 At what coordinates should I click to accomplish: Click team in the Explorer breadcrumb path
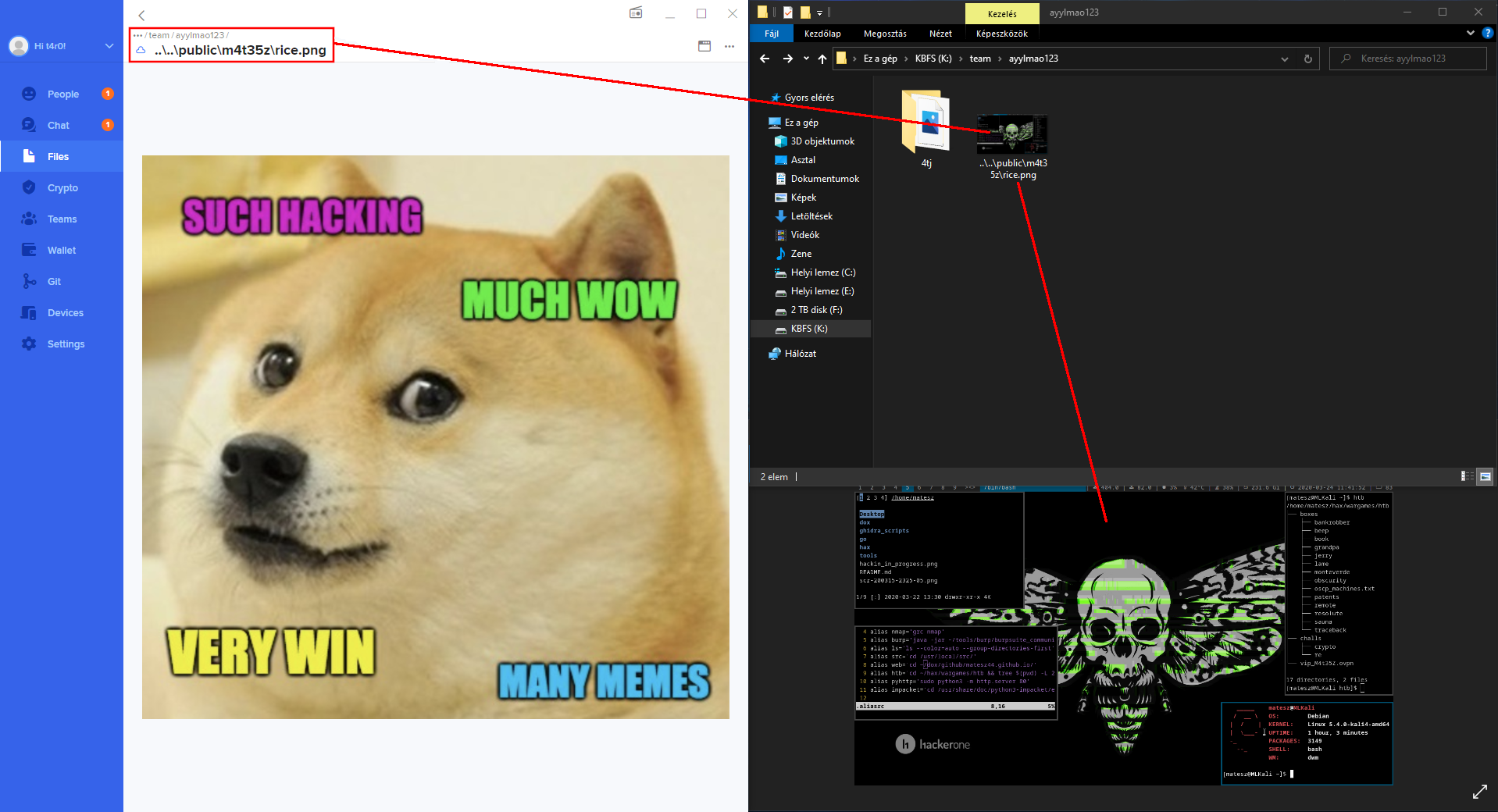click(980, 59)
